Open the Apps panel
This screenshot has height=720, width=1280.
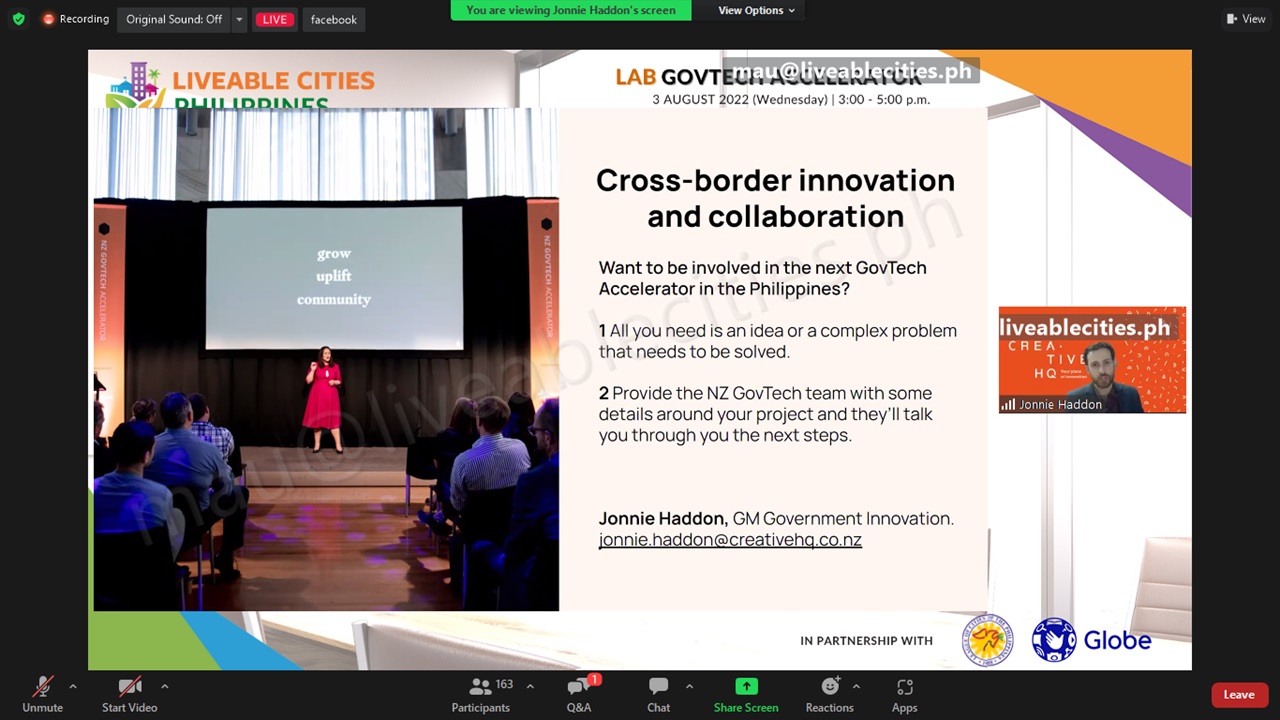905,695
